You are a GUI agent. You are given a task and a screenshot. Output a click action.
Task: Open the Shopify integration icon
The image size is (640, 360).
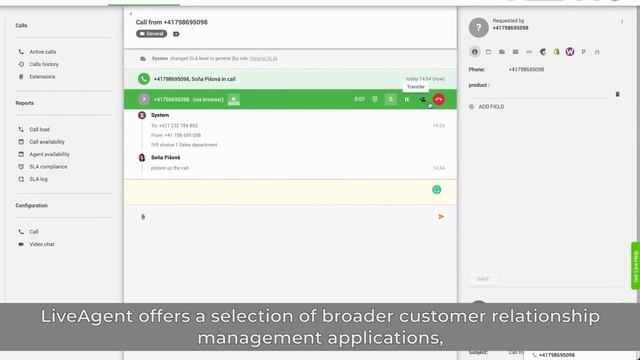[x=556, y=52]
